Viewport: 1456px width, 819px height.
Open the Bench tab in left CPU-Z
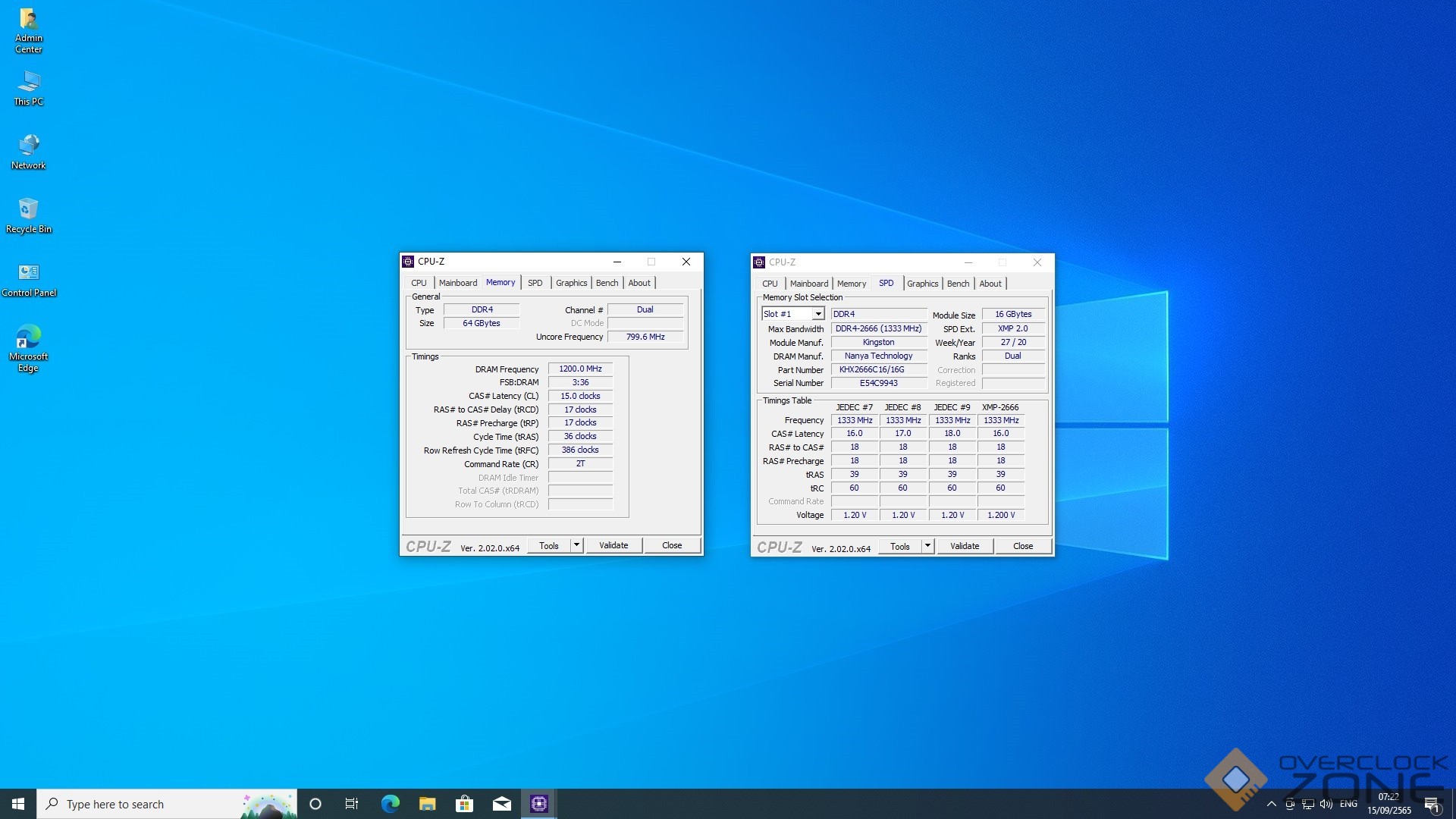click(x=607, y=283)
